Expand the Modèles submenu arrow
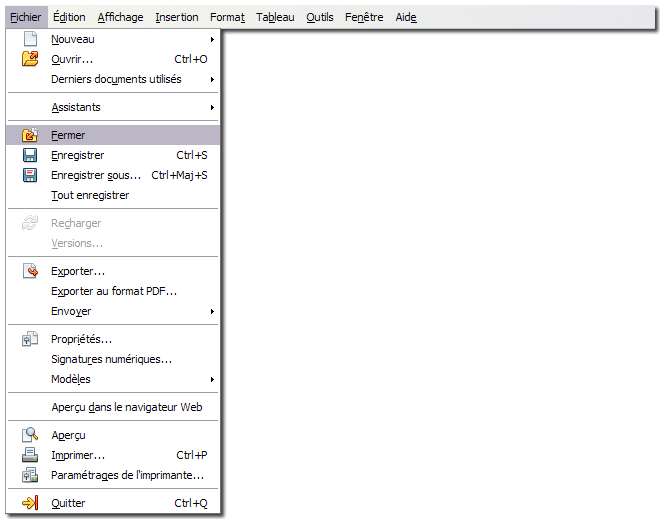 coord(212,379)
